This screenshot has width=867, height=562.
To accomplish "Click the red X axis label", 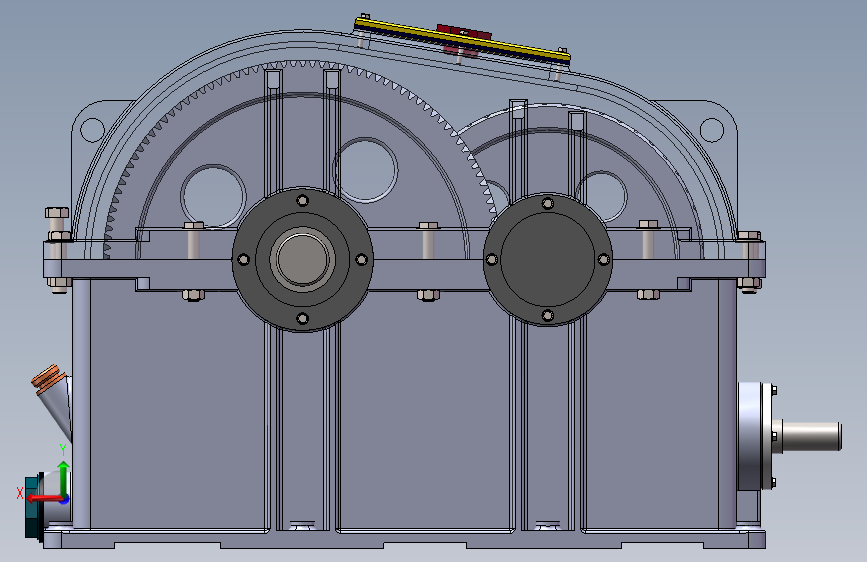I will coord(20,493).
